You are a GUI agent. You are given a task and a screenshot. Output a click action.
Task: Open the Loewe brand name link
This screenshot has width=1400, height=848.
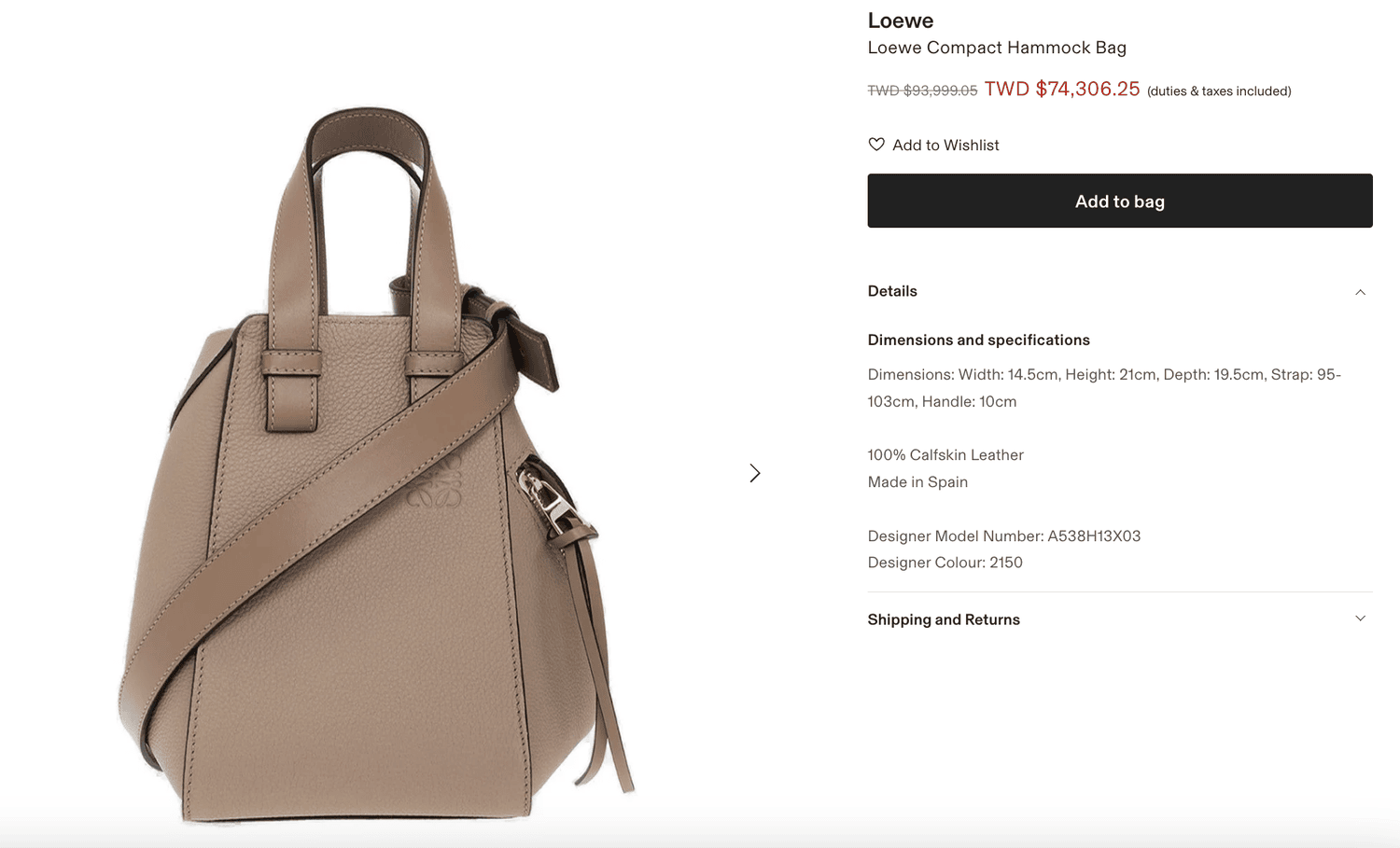tap(901, 21)
